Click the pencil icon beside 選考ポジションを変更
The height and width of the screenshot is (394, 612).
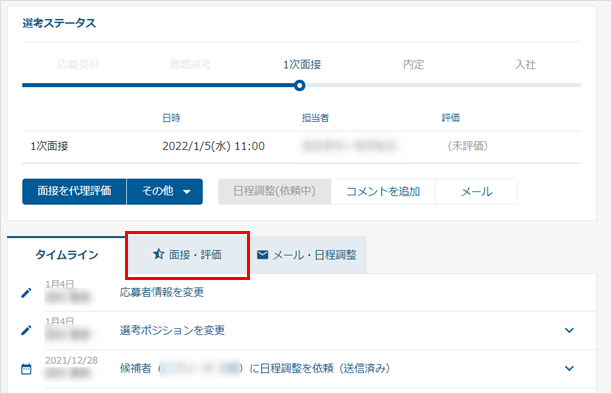(26, 330)
